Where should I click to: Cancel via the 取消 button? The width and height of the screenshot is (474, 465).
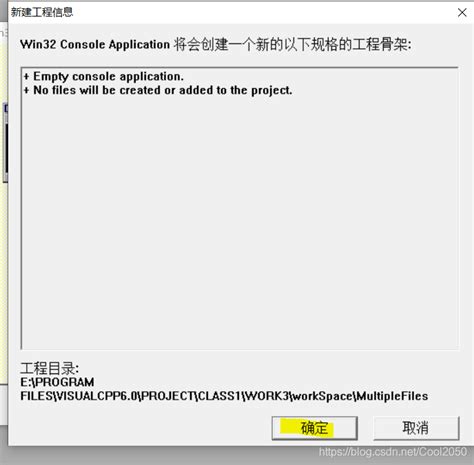pyautogui.click(x=416, y=428)
